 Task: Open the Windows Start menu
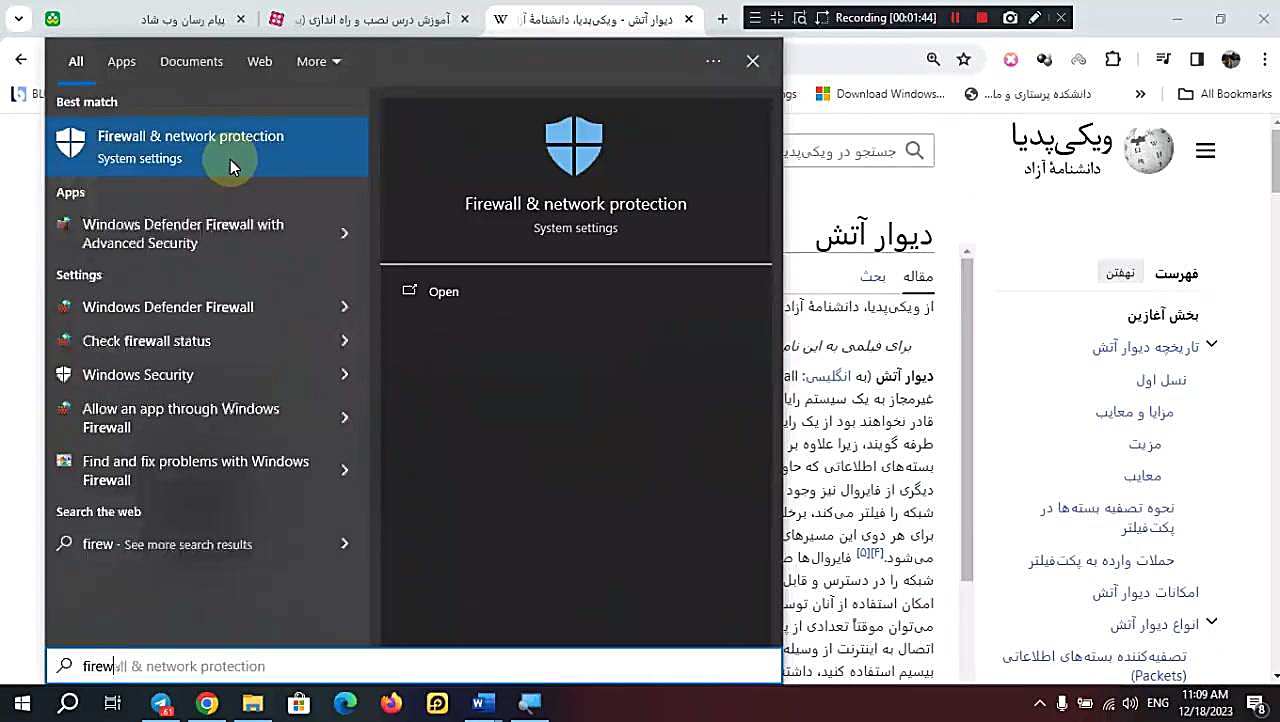pyautogui.click(x=22, y=704)
